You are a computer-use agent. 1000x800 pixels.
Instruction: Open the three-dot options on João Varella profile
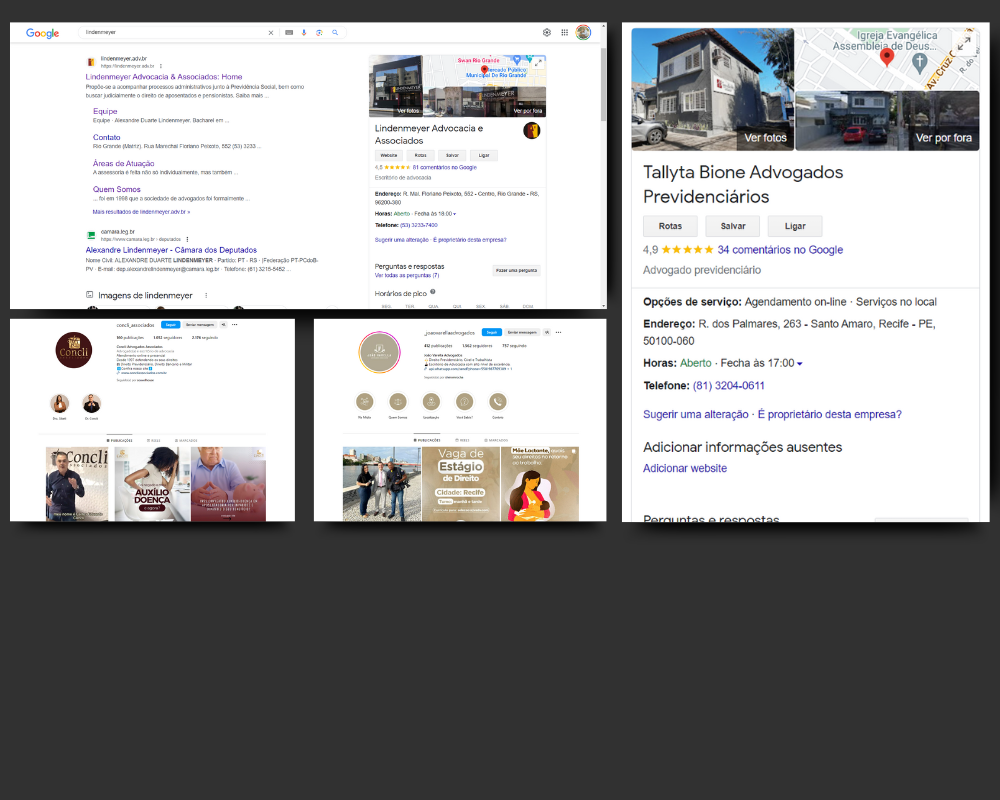pos(559,332)
